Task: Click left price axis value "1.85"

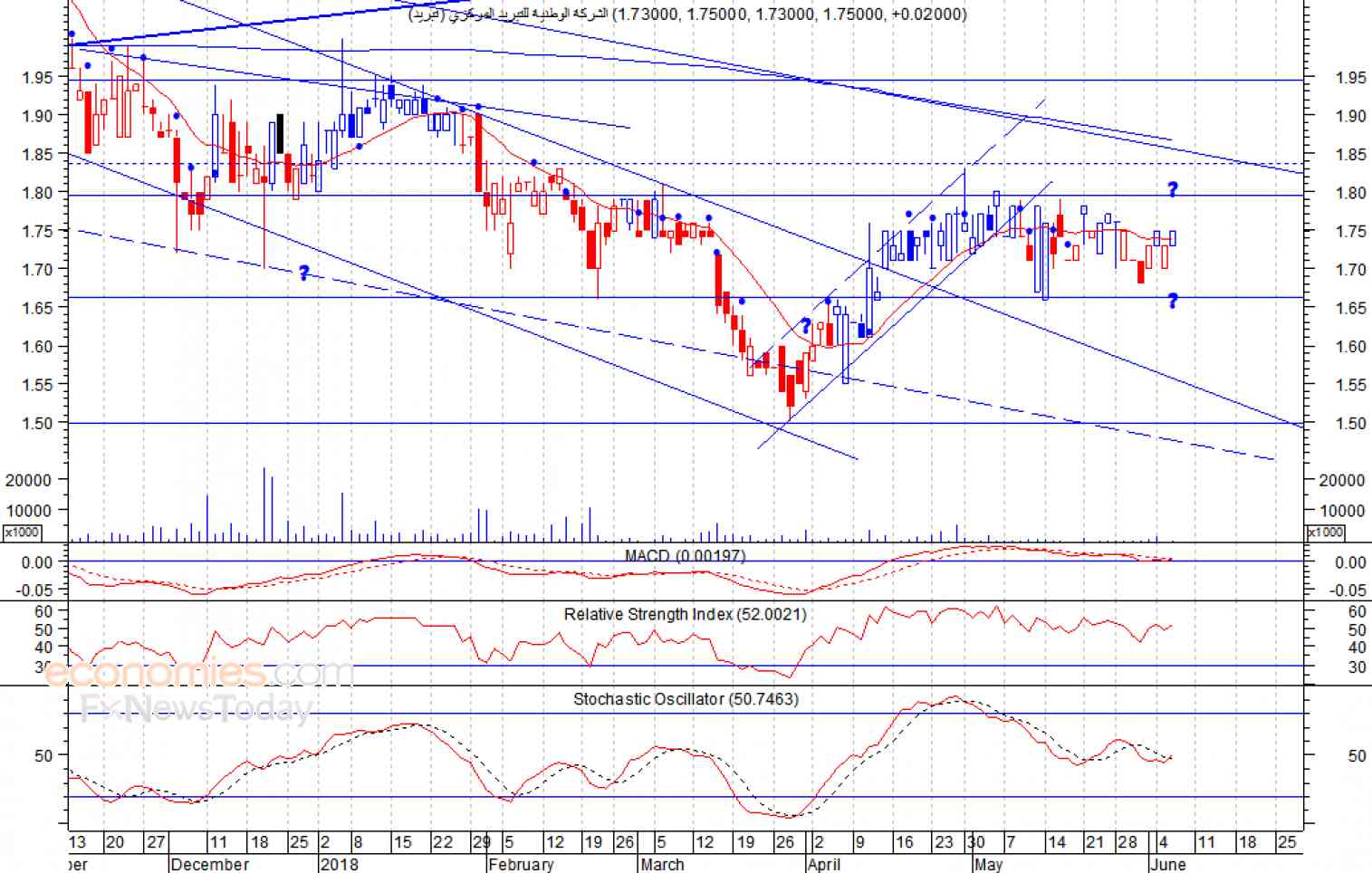Action: pyautogui.click(x=38, y=155)
